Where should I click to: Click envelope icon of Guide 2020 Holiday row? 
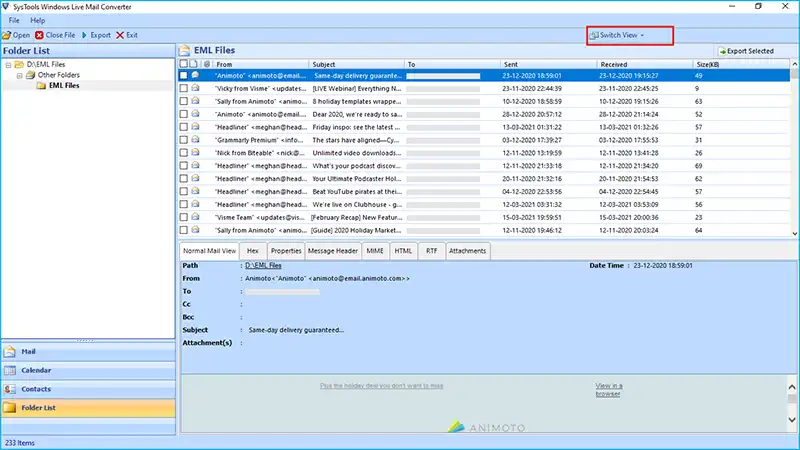coord(195,230)
